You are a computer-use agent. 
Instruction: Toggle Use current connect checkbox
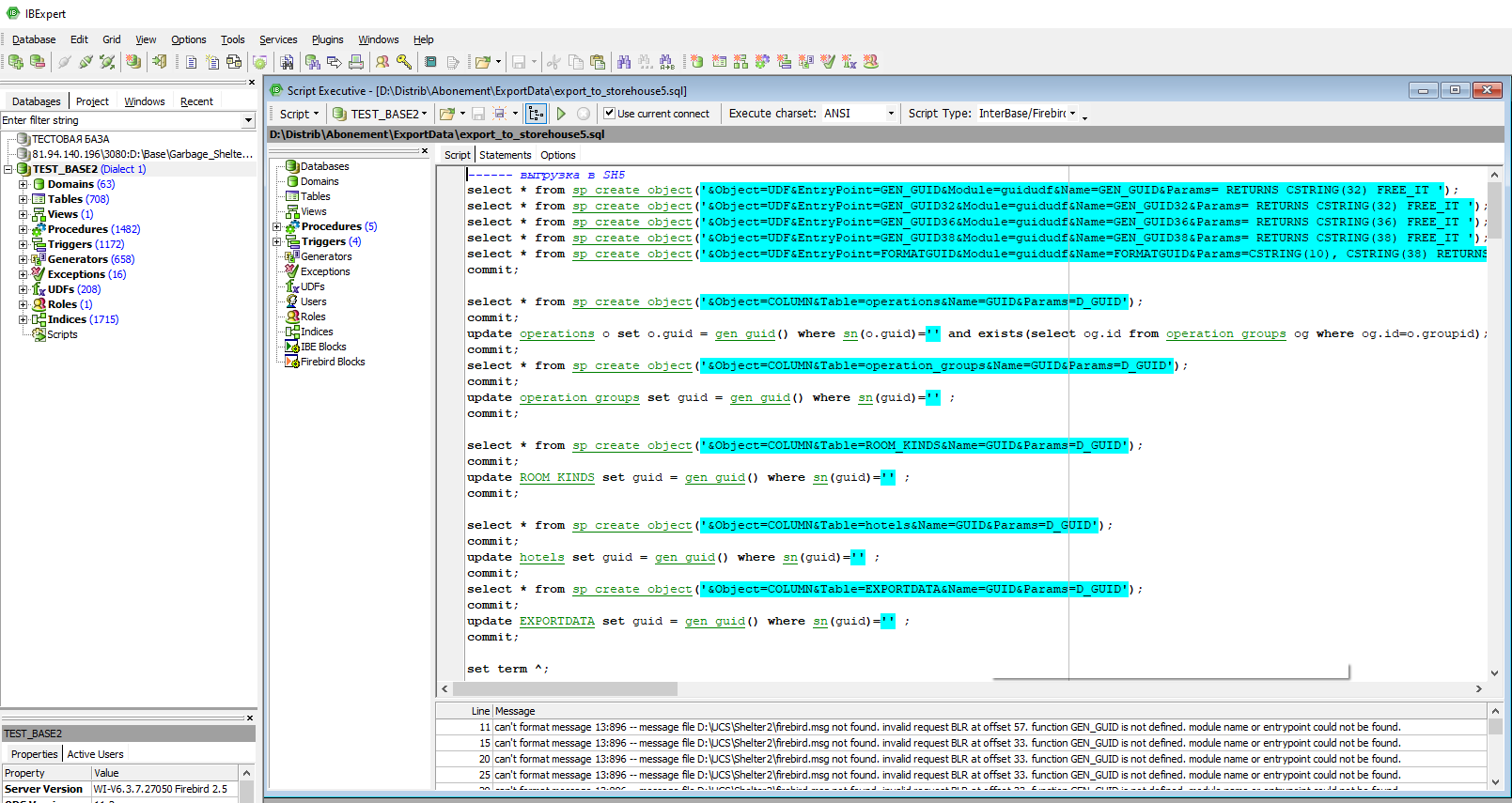click(609, 114)
